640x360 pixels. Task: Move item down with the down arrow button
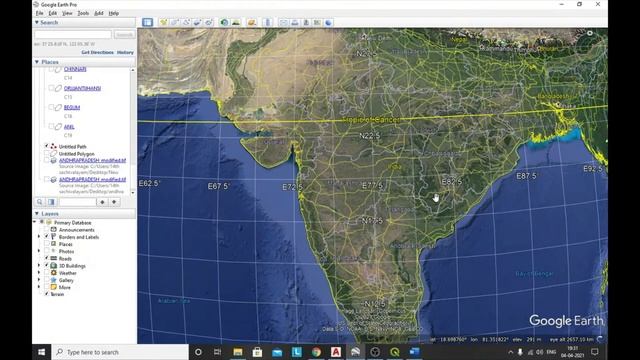point(114,202)
